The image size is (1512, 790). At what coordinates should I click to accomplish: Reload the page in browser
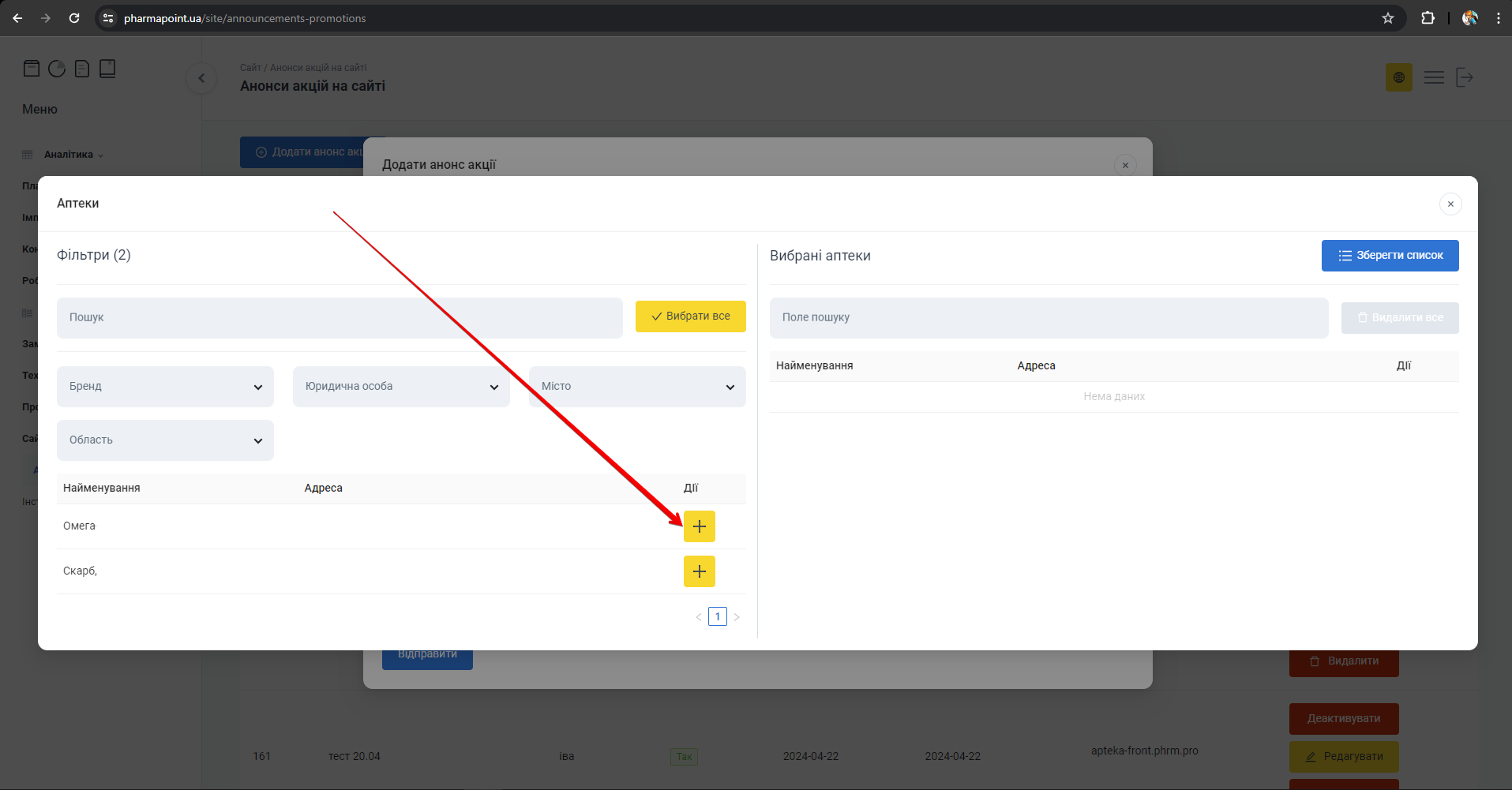click(x=74, y=18)
